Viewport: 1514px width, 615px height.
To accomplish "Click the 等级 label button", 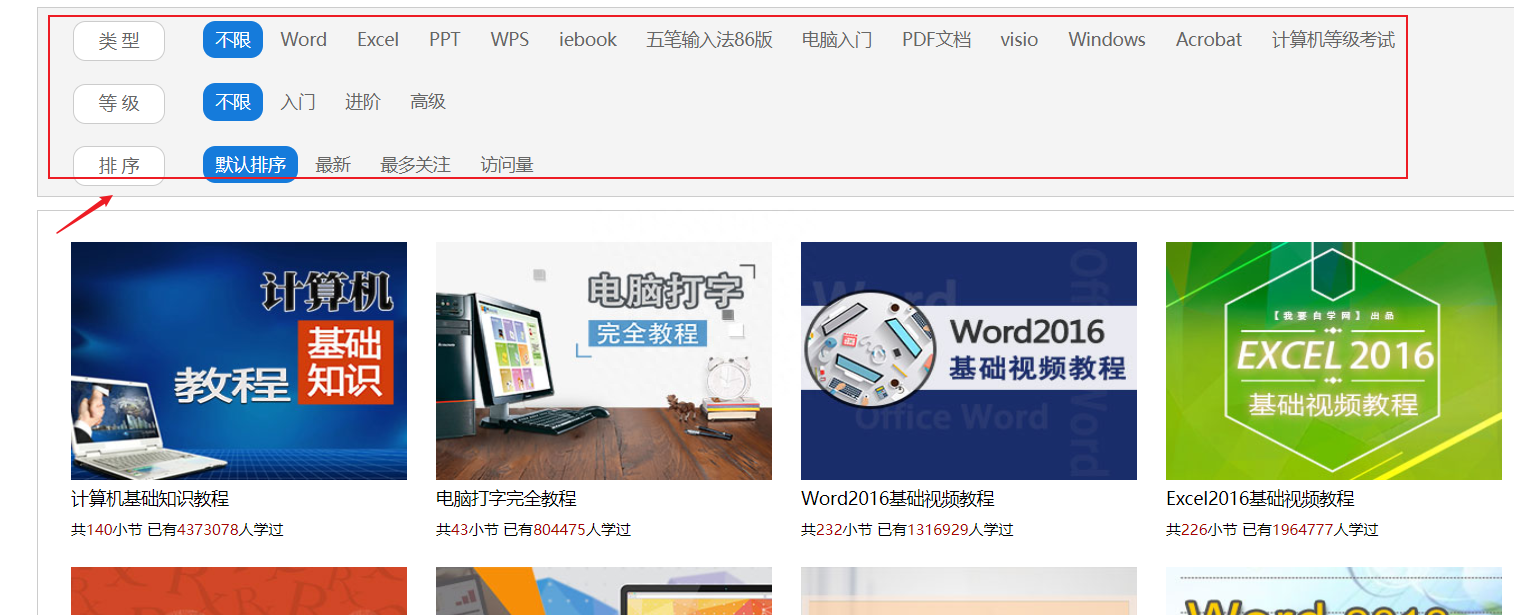I will coord(119,103).
